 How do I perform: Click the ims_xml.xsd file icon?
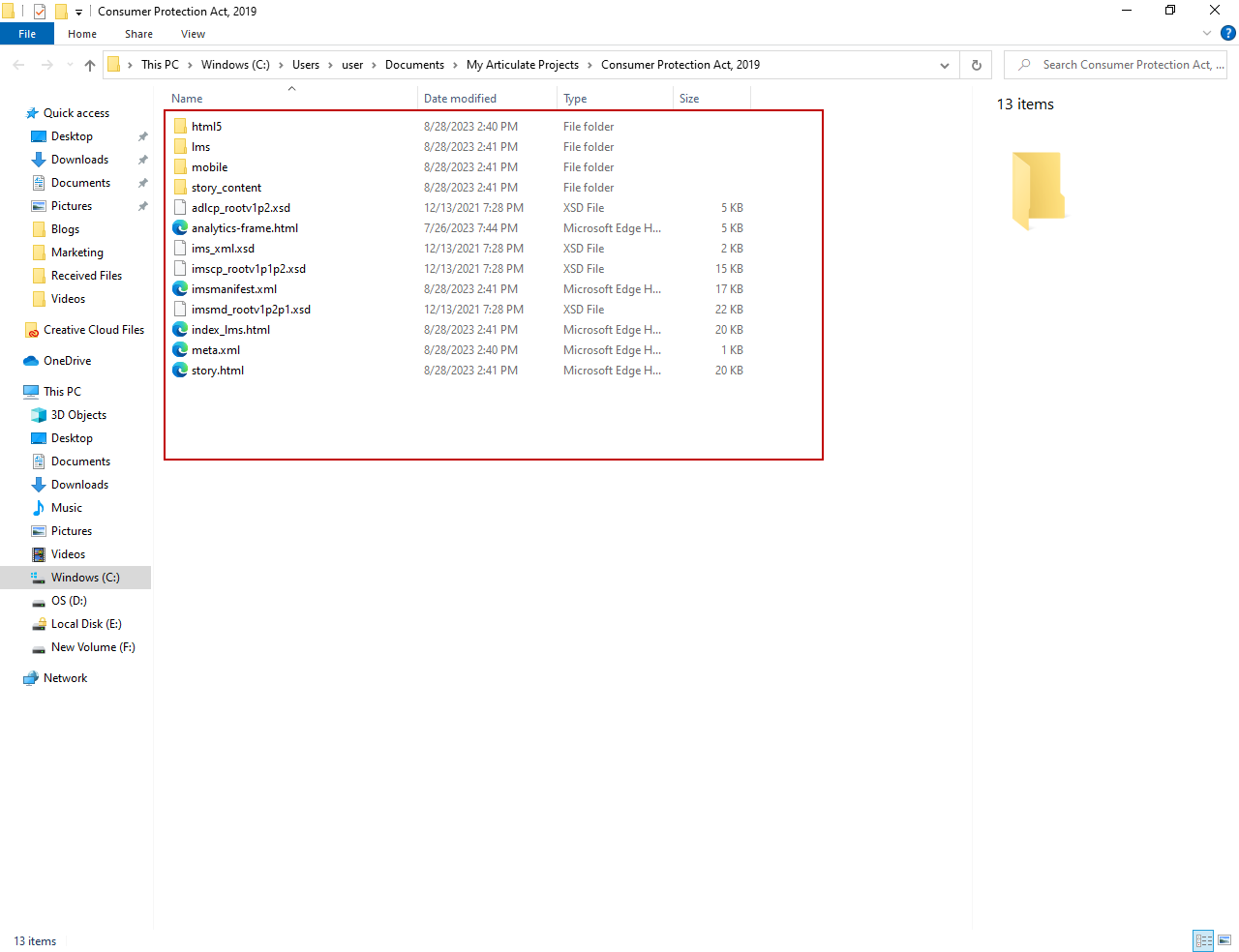(180, 249)
